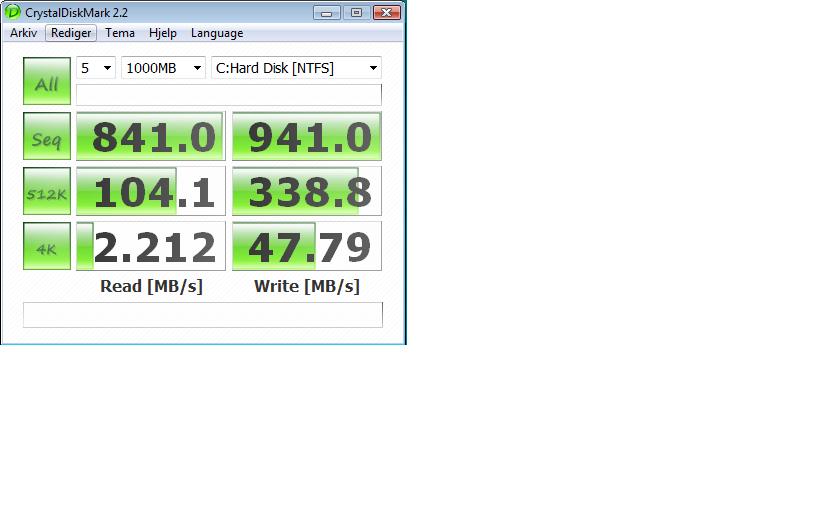Start the Seq sequential test
Viewport: 840px width, 525px height.
(x=47, y=136)
